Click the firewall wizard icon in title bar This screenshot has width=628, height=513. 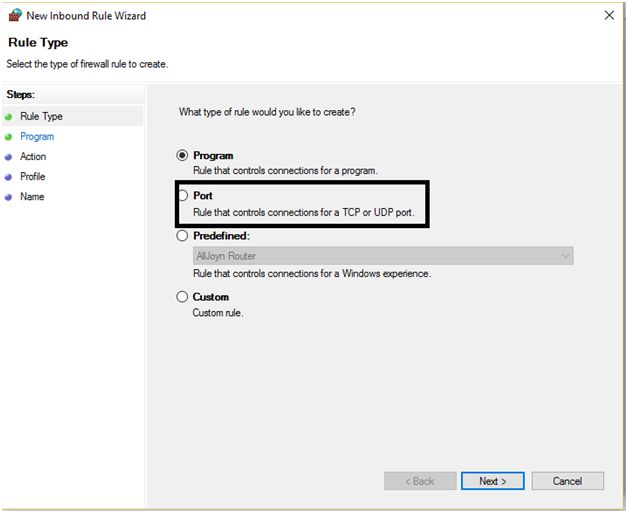point(14,16)
